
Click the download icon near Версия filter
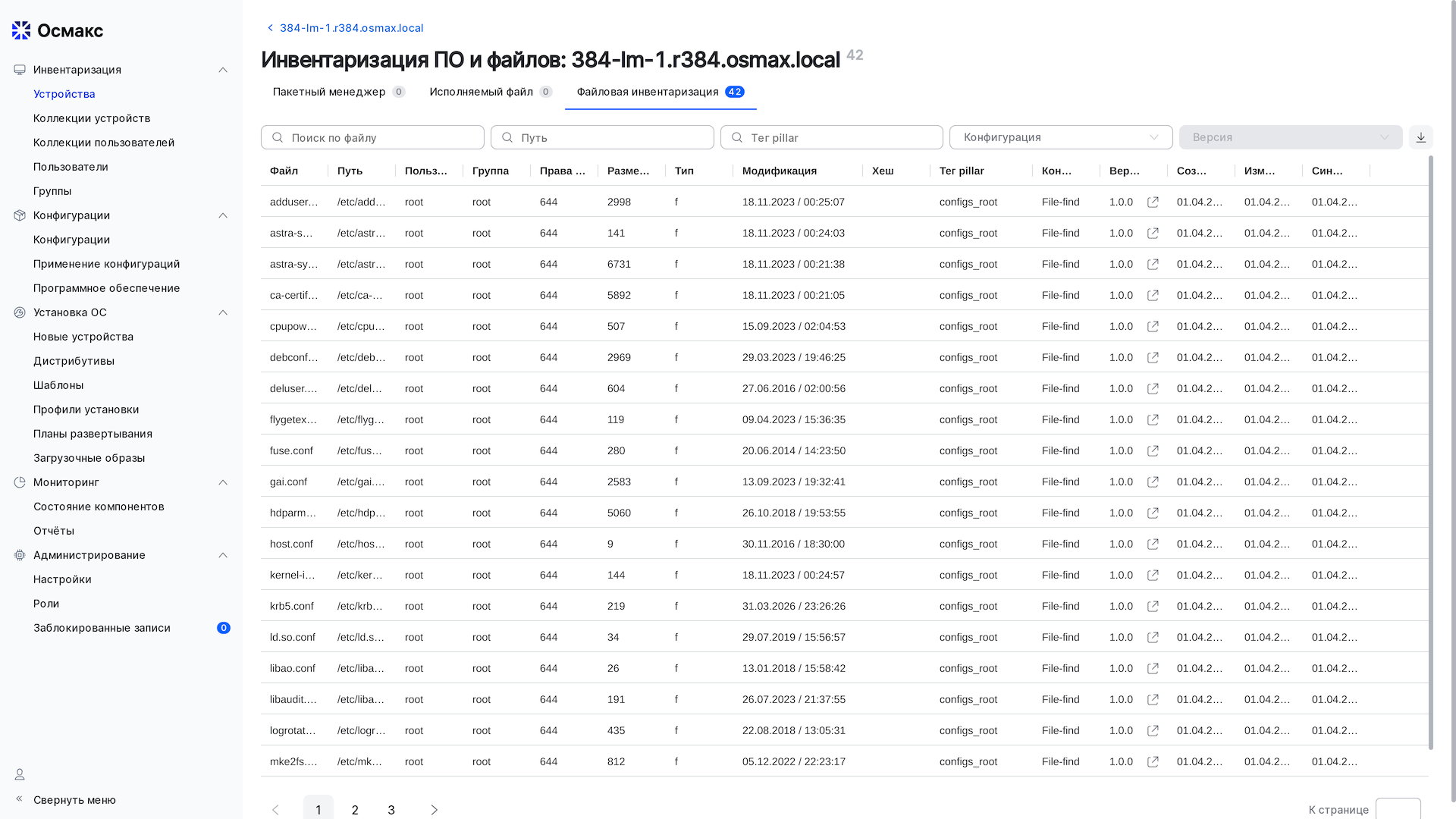point(1421,137)
